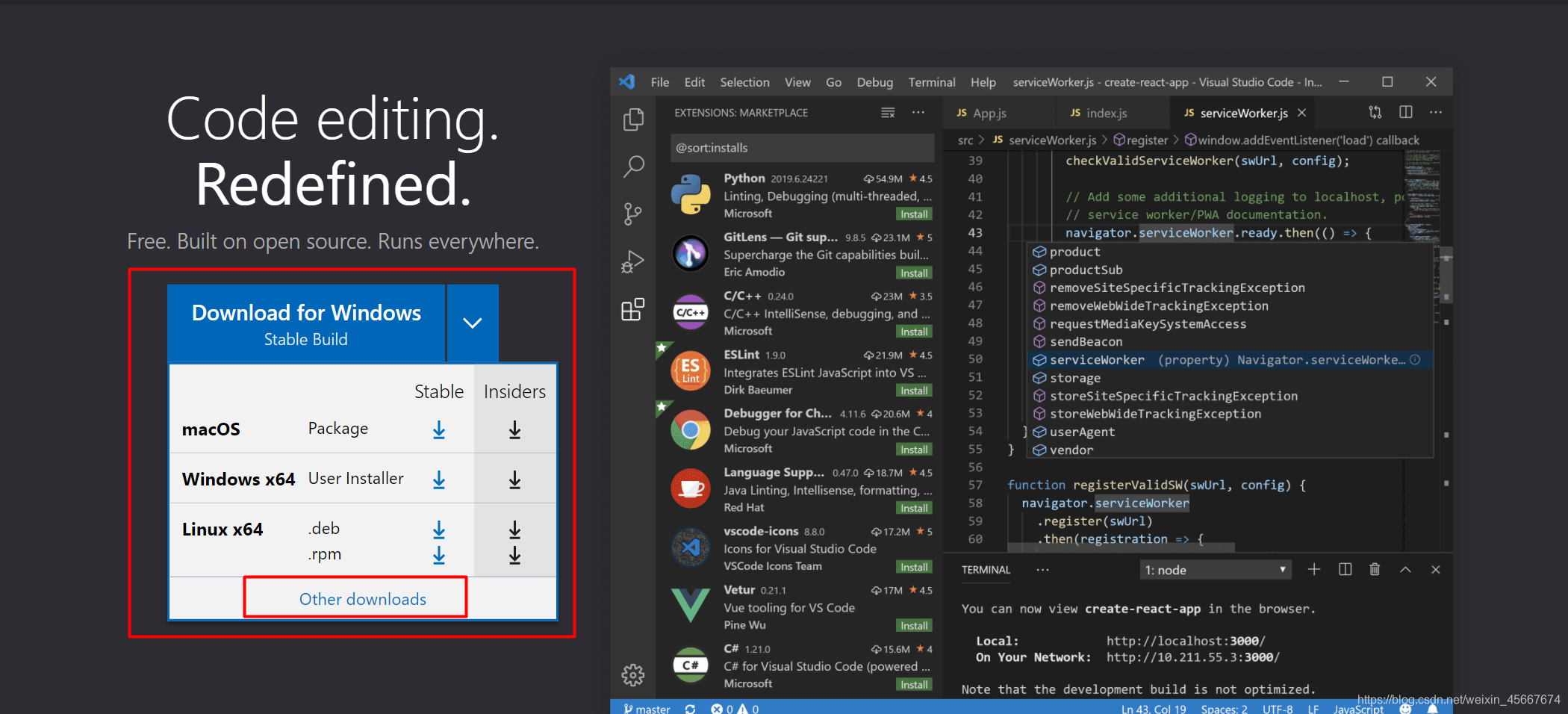This screenshot has width=1568, height=714.
Task: Open extensions panel More Actions ellipsis
Action: click(918, 113)
